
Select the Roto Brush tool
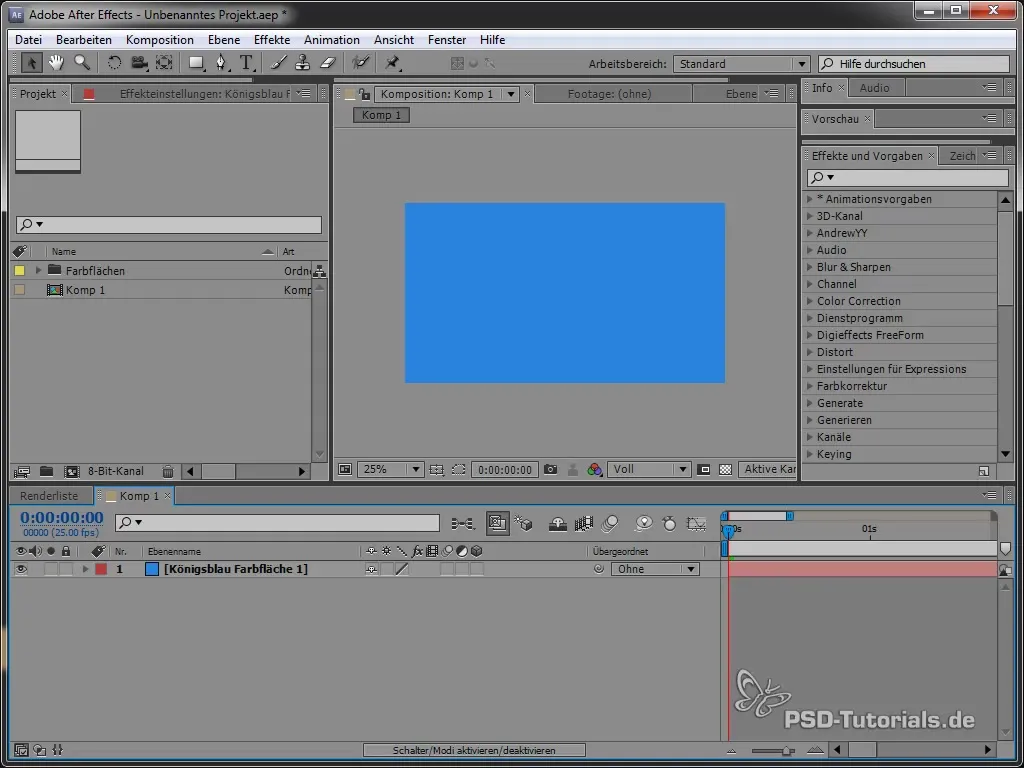[360, 63]
